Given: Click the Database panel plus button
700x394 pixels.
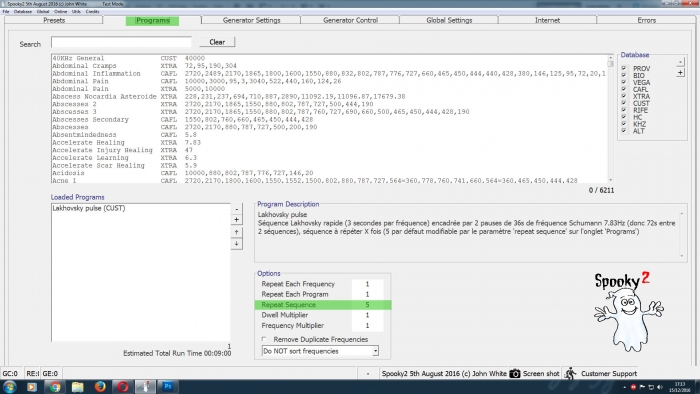Looking at the screenshot, I should 680,72.
